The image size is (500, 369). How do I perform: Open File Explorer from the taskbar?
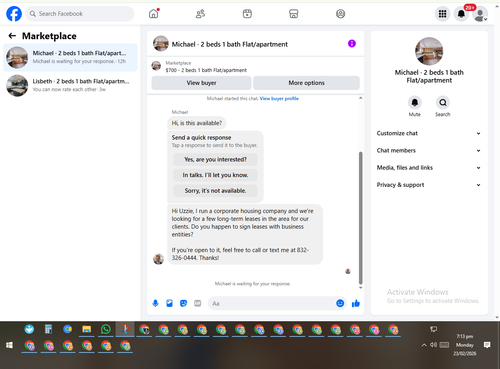point(87,329)
